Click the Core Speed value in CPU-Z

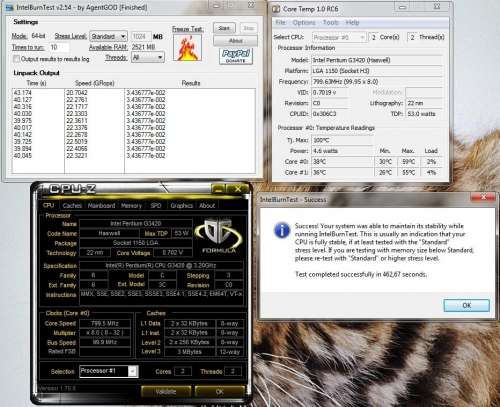pos(105,323)
